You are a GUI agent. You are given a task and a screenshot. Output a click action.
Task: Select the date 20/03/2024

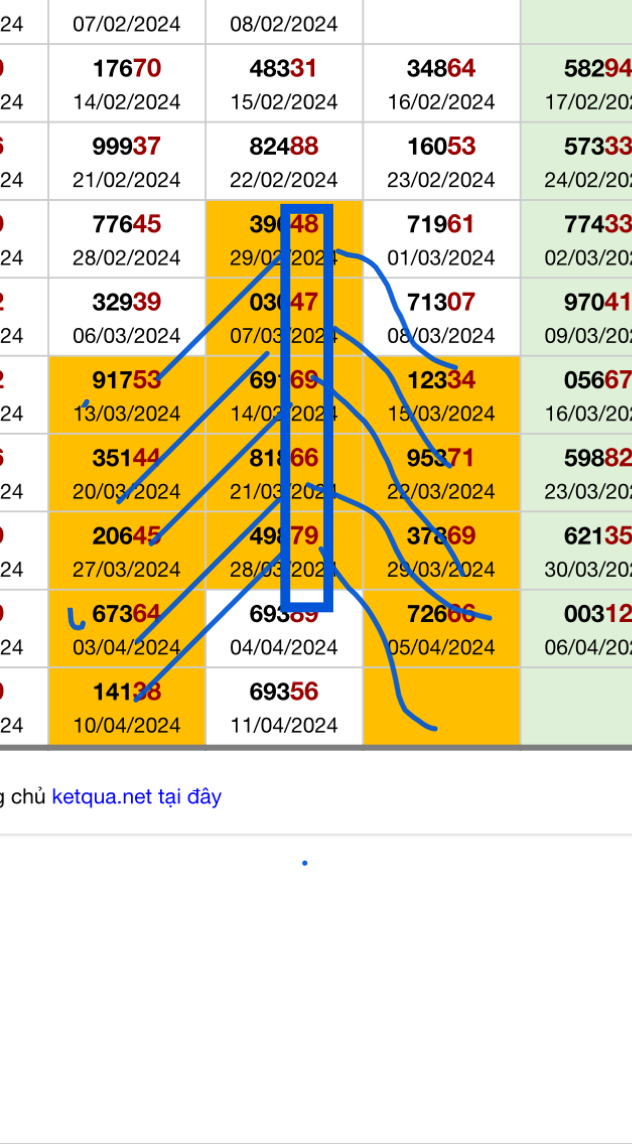point(127,492)
